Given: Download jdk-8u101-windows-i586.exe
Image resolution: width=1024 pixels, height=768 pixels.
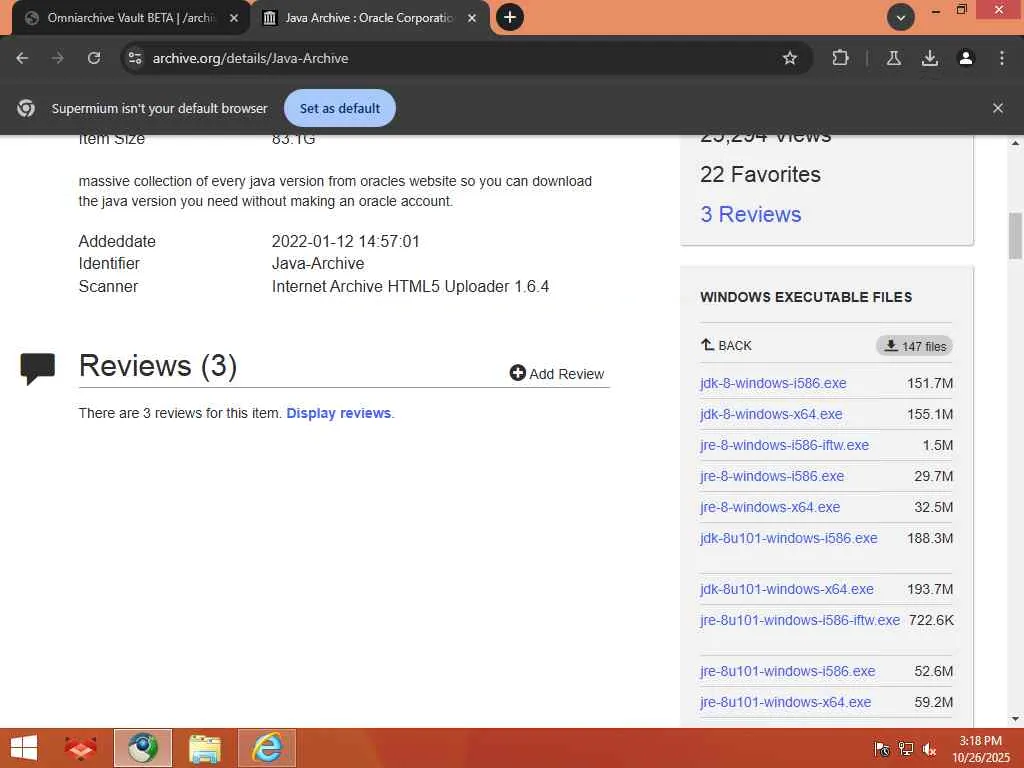Looking at the screenshot, I should coord(788,538).
